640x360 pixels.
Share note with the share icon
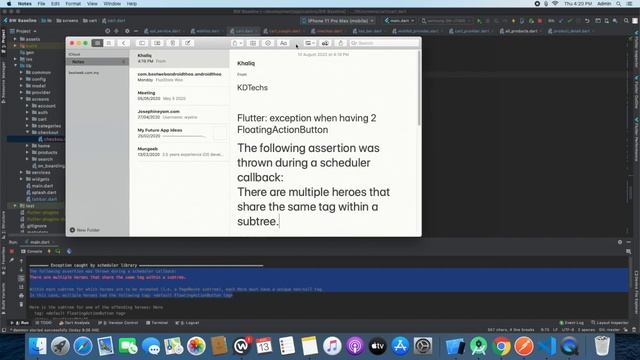tap(340, 43)
